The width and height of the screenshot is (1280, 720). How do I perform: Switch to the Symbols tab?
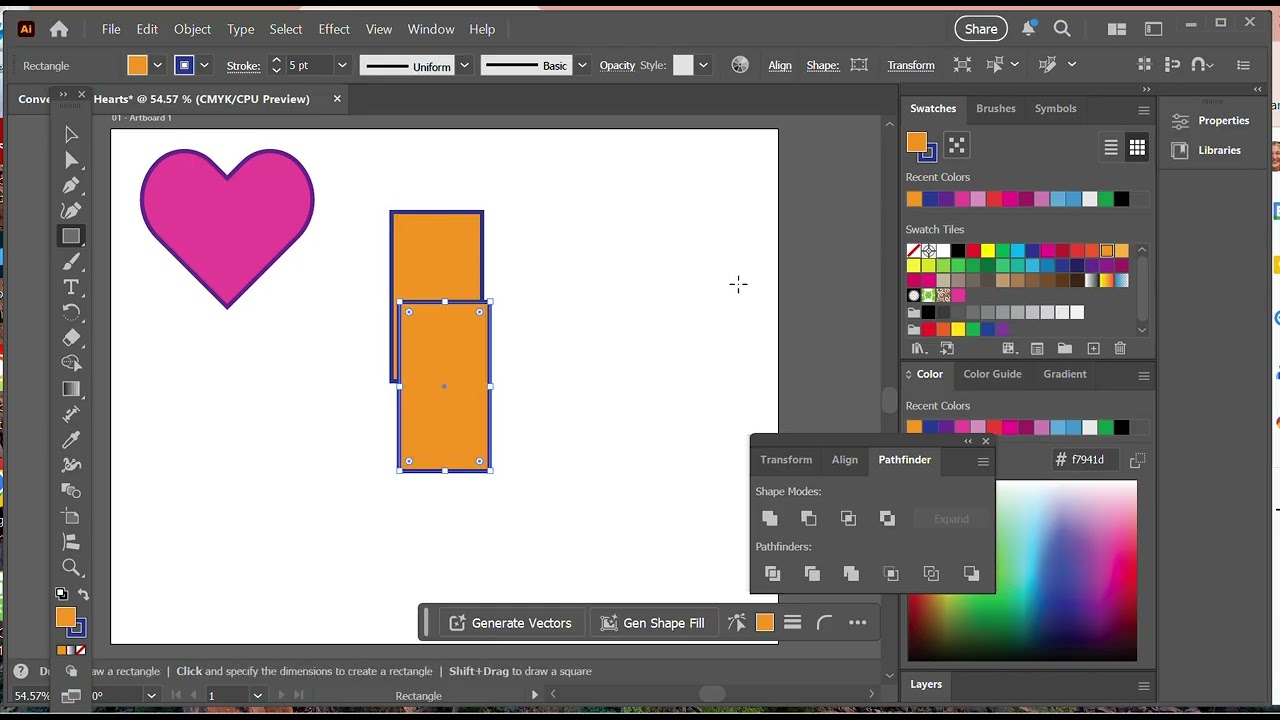pos(1056,108)
